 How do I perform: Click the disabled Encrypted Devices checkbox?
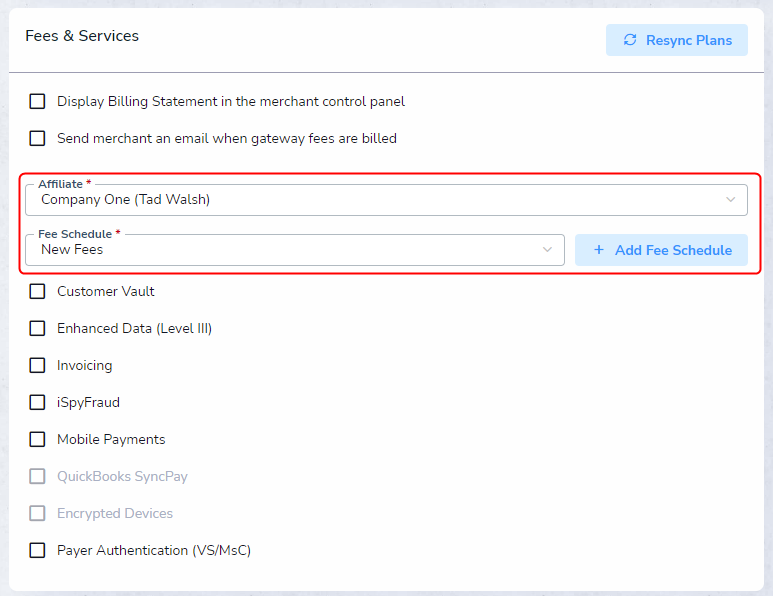(37, 513)
